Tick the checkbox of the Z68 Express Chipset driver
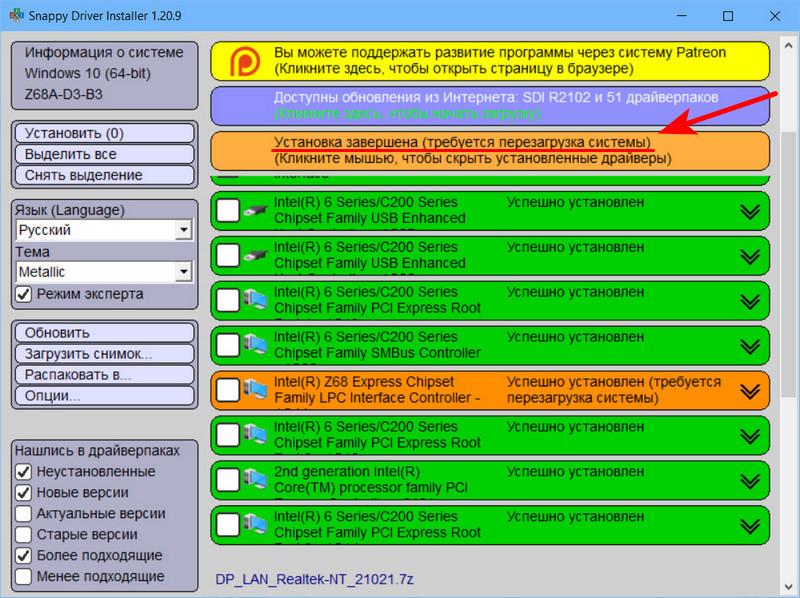 [228, 390]
